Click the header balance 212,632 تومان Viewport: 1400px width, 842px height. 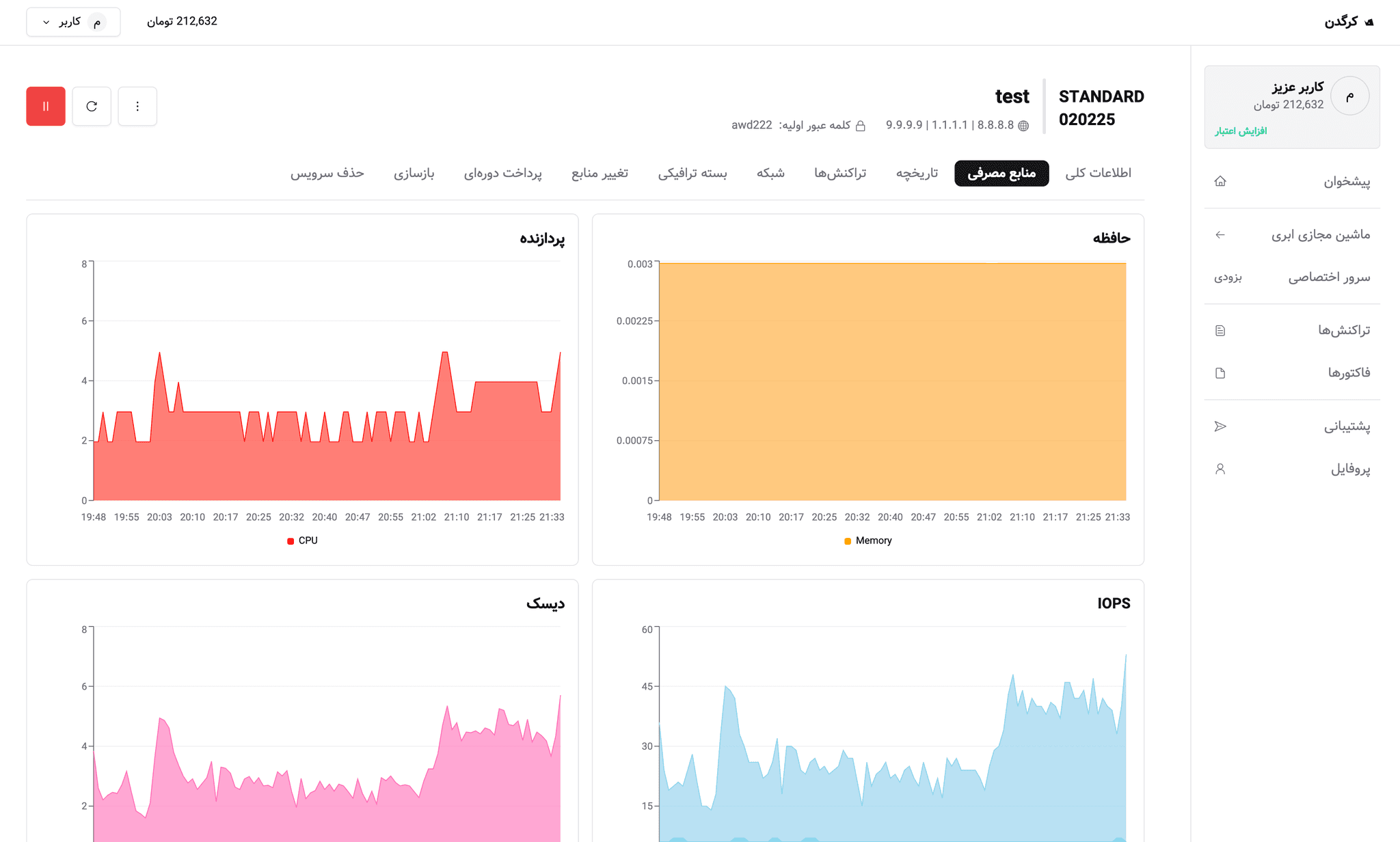(182, 21)
